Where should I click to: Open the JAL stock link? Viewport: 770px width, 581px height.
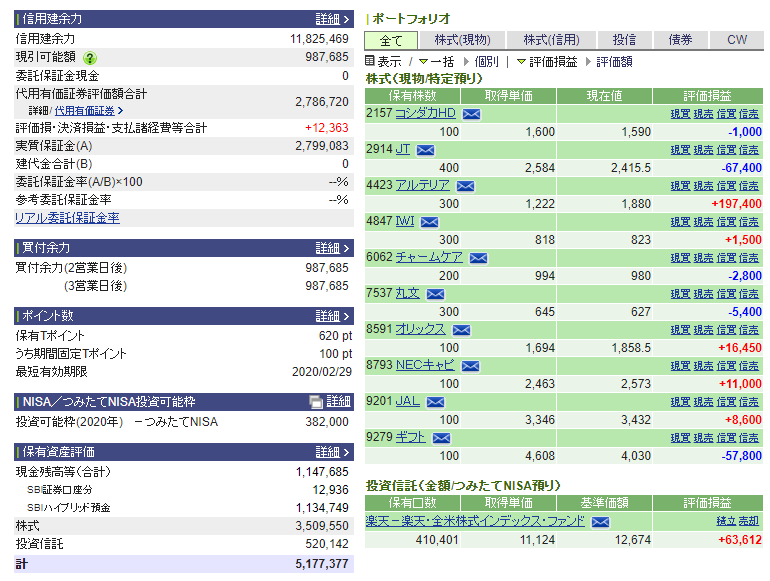408,401
